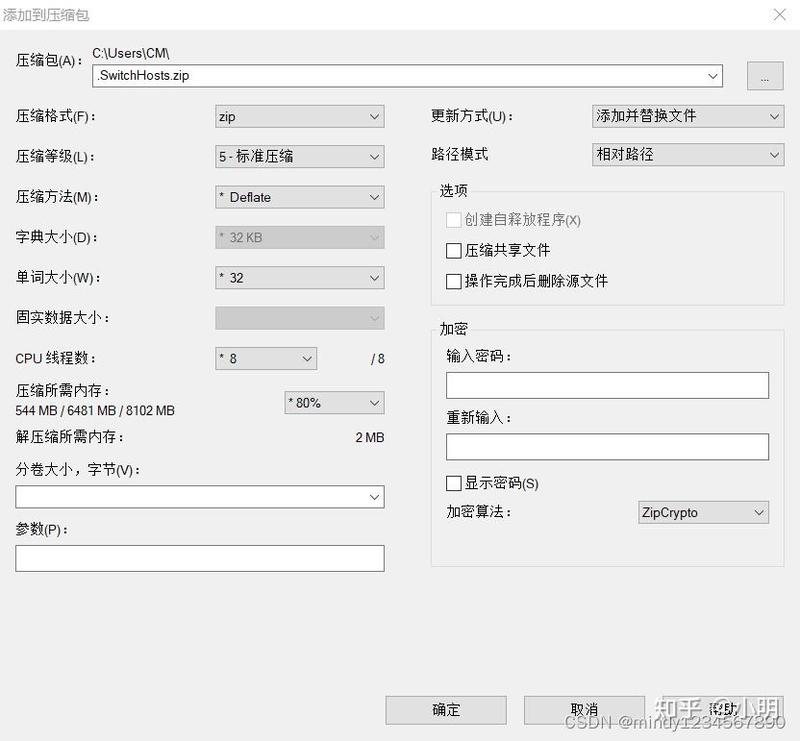
Task: Close the 添加到压缩包 dialog
Action: (x=780, y=15)
